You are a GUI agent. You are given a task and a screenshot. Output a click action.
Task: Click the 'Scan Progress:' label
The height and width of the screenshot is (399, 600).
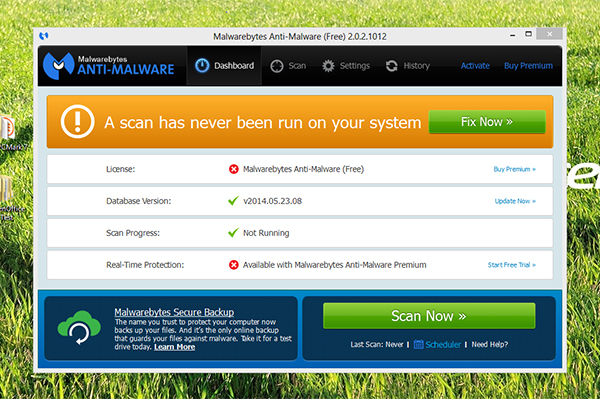133,233
